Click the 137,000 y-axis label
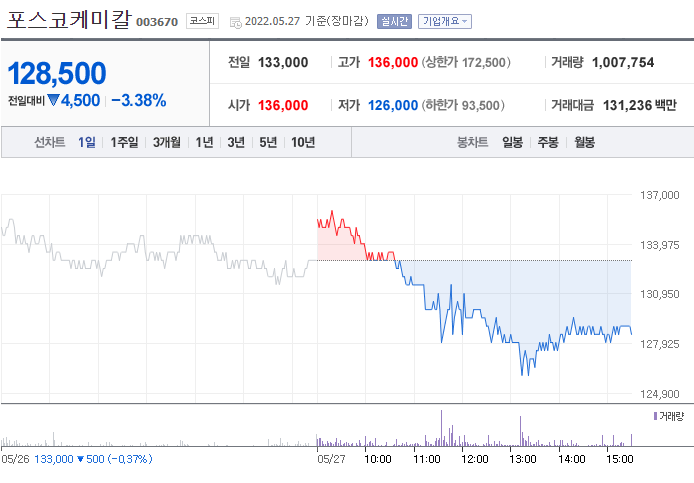Image resolution: width=694 pixels, height=483 pixels. click(x=659, y=195)
